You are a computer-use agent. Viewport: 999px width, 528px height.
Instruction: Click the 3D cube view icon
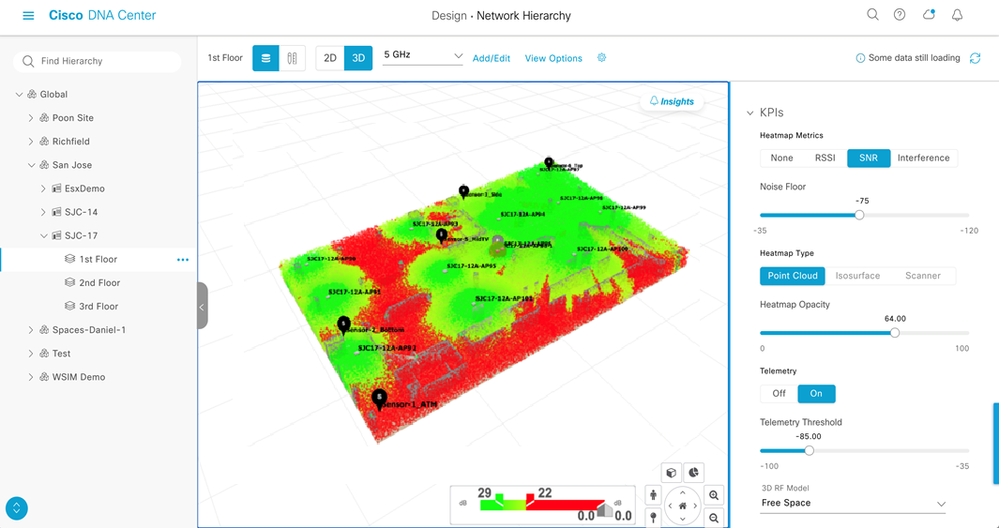click(671, 473)
